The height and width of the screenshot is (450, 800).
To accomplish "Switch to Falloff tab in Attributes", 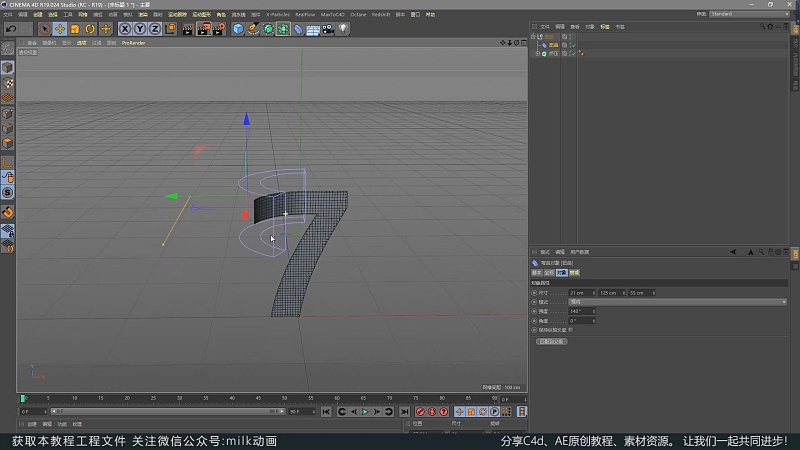I will [x=574, y=273].
